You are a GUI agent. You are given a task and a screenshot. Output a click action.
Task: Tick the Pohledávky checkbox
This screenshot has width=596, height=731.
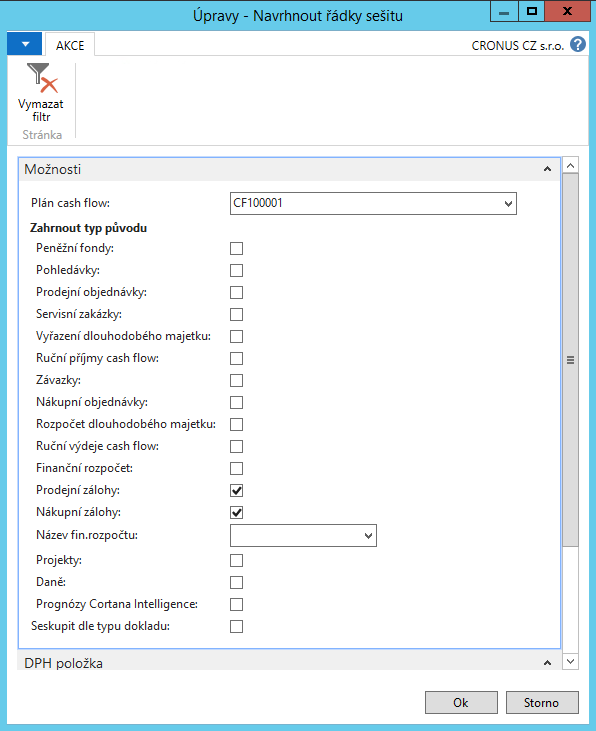tap(236, 270)
